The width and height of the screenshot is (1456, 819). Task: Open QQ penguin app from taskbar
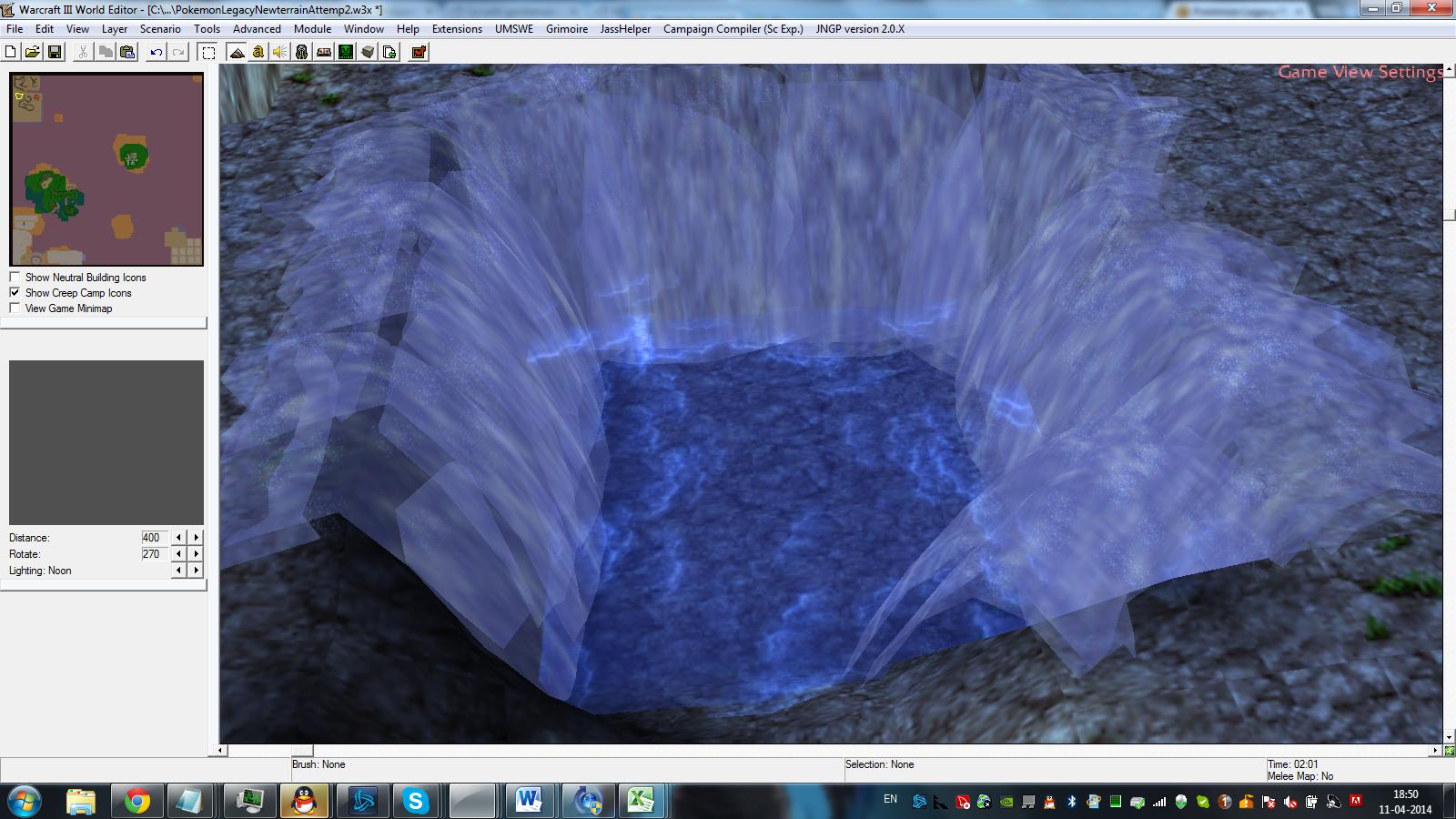(303, 801)
